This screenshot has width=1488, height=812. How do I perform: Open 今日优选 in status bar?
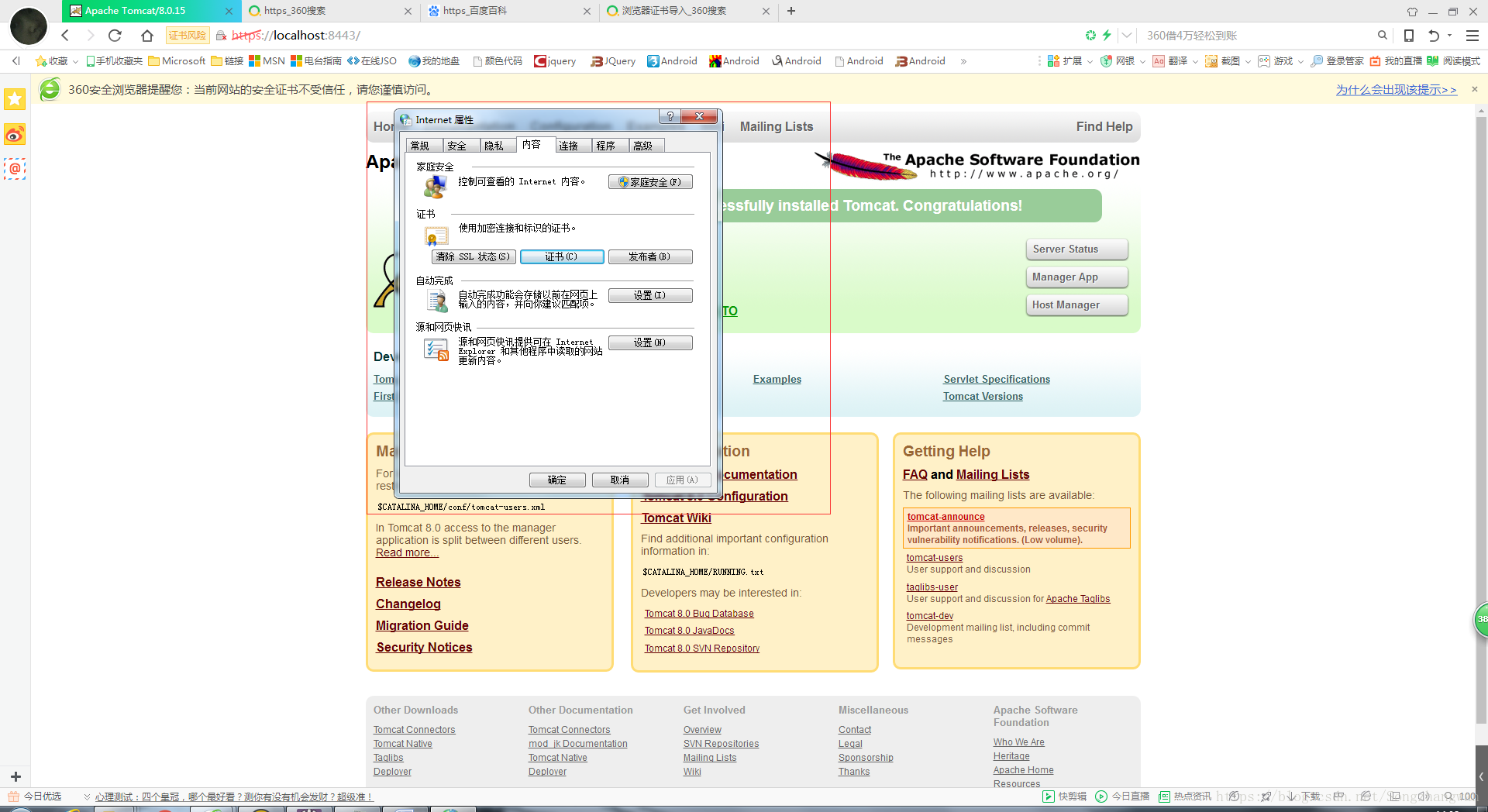pos(35,796)
